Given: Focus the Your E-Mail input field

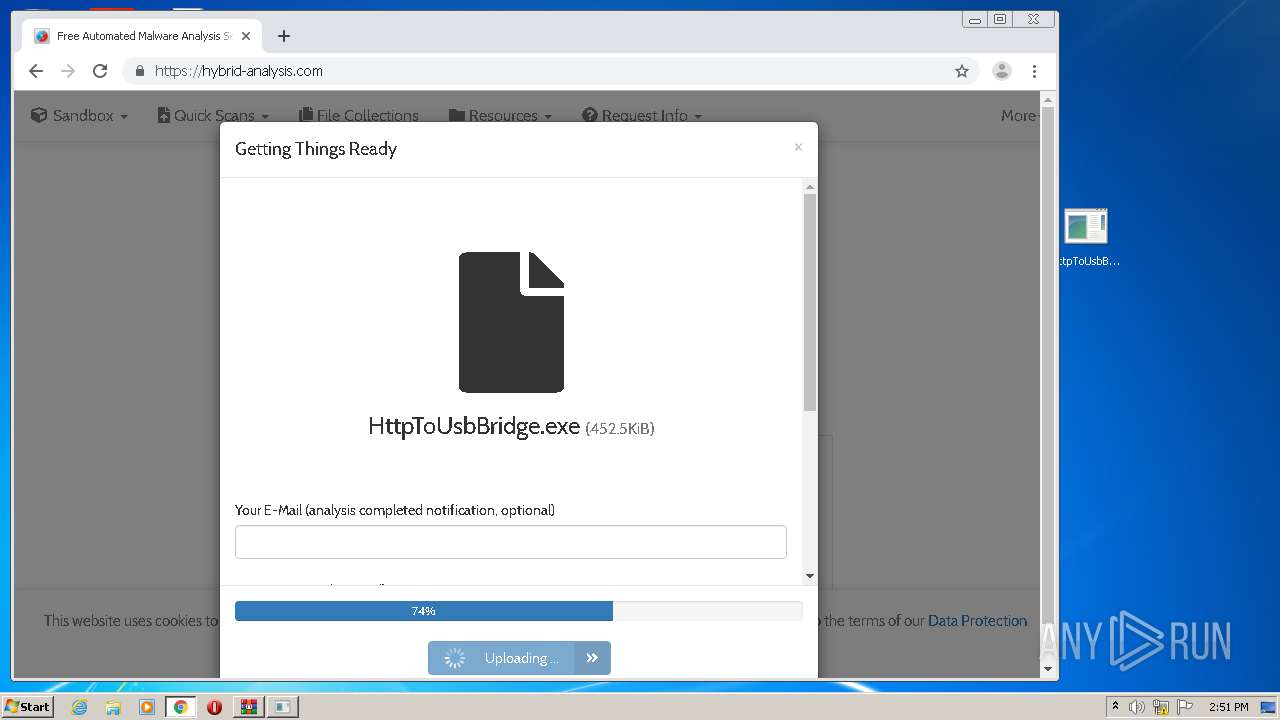Looking at the screenshot, I should [511, 542].
